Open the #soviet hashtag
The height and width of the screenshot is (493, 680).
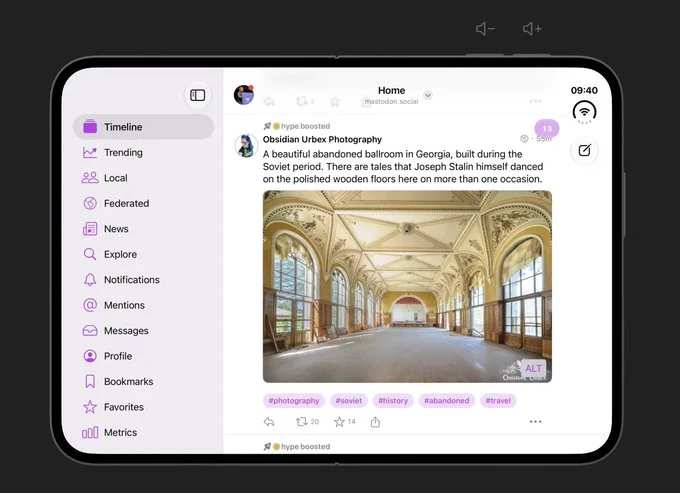[349, 401]
